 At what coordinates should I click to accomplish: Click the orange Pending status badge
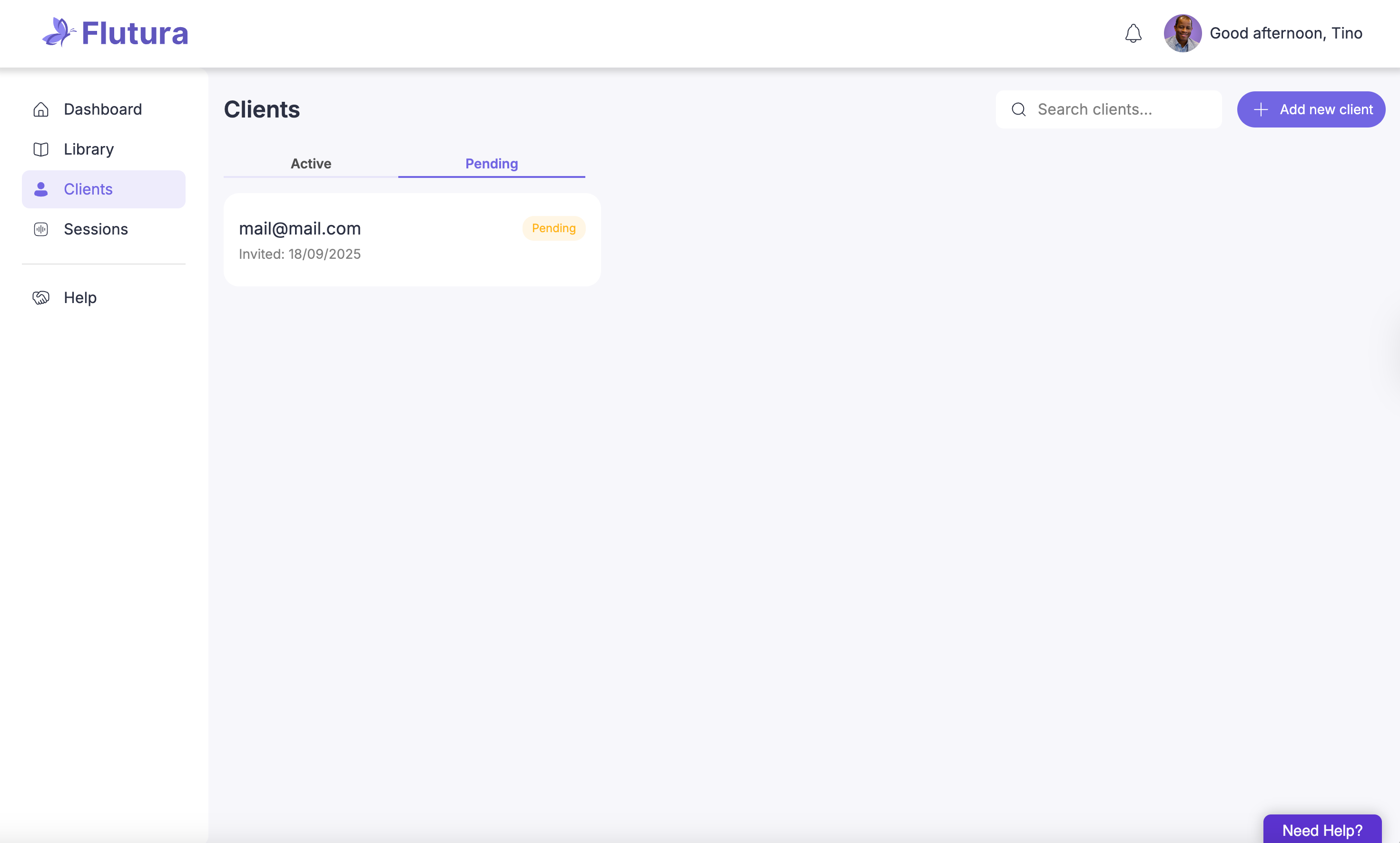(x=553, y=228)
